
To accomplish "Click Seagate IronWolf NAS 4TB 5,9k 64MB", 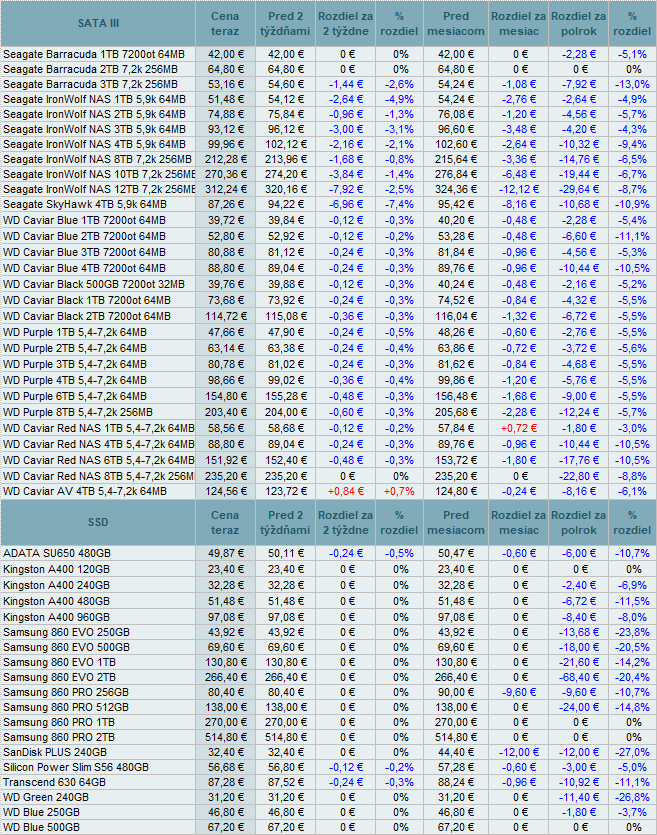I will [94, 144].
